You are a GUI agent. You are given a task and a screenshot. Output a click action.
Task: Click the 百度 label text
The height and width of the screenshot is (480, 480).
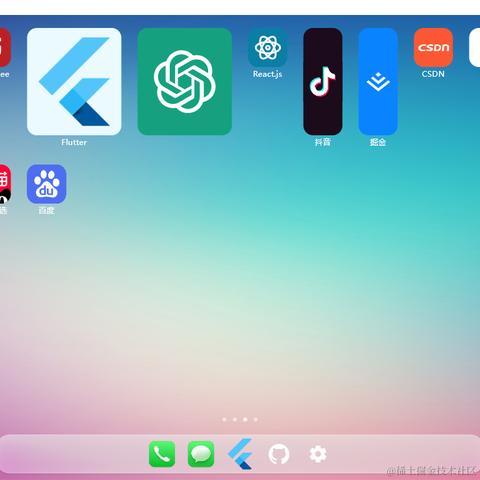click(x=46, y=211)
